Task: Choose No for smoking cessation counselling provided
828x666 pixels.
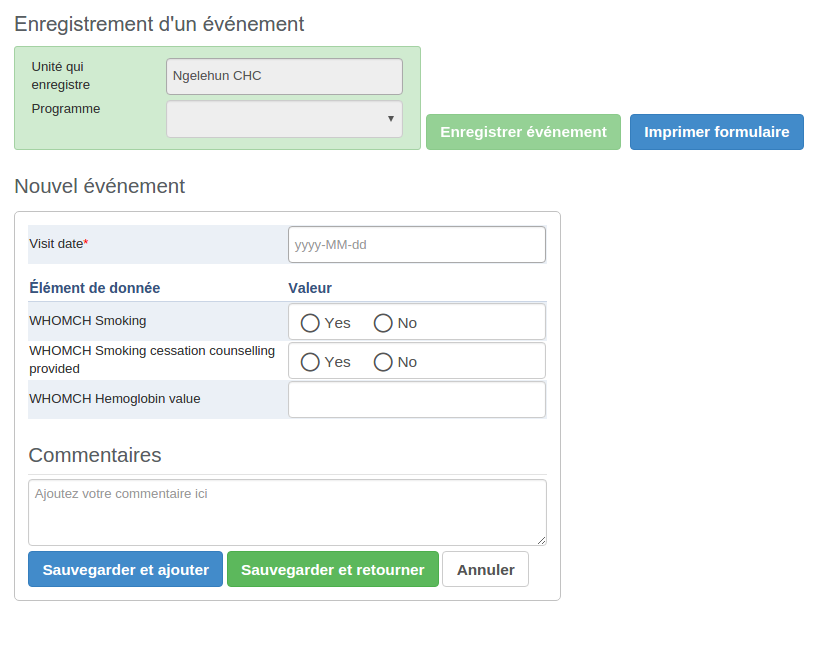Action: (383, 362)
